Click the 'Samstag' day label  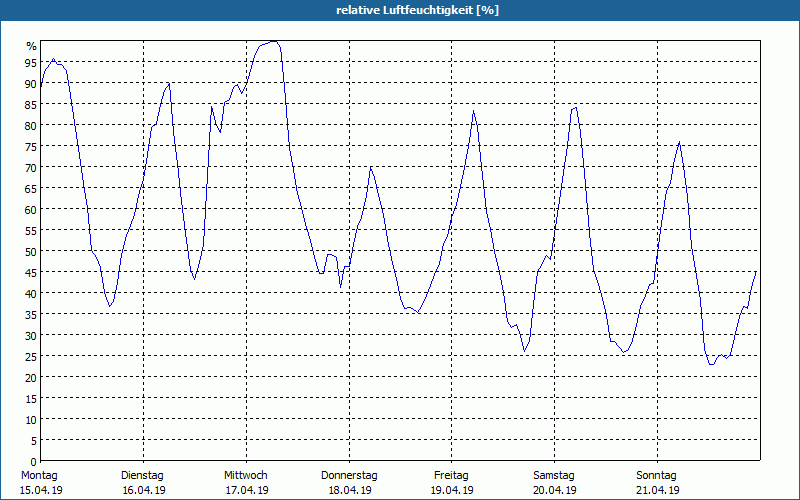(554, 476)
